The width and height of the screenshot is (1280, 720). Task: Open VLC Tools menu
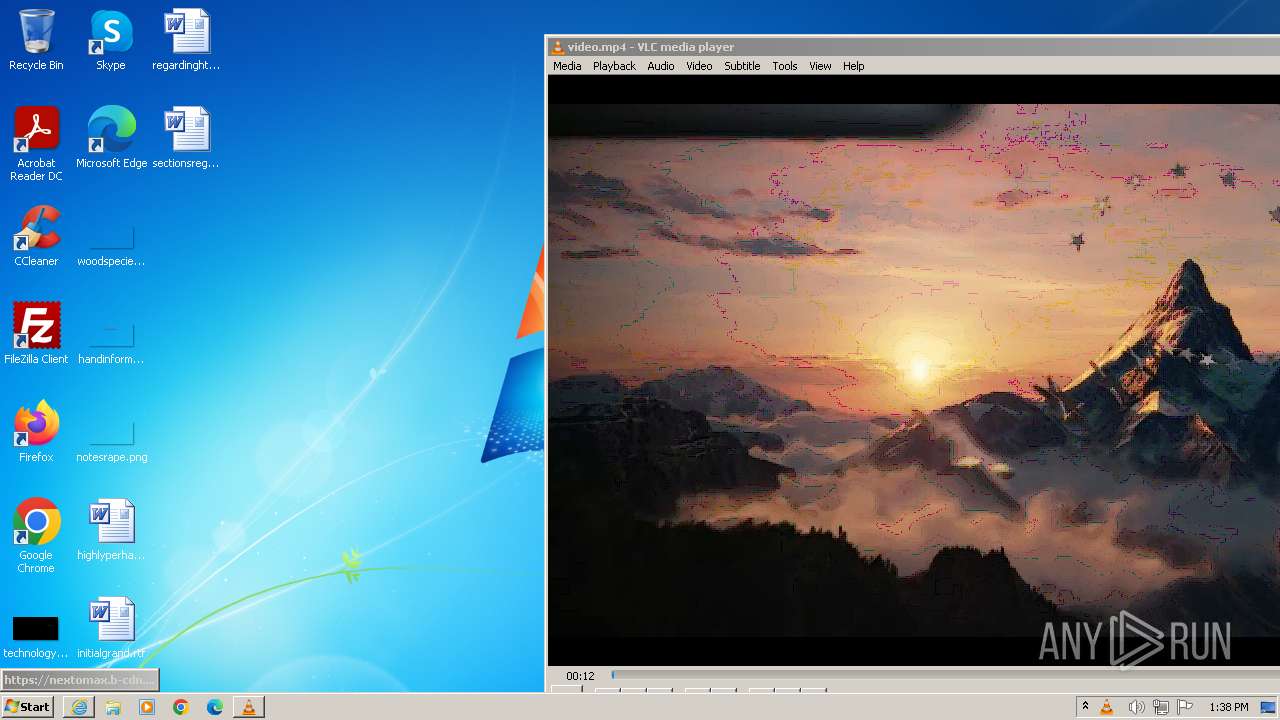(785, 66)
